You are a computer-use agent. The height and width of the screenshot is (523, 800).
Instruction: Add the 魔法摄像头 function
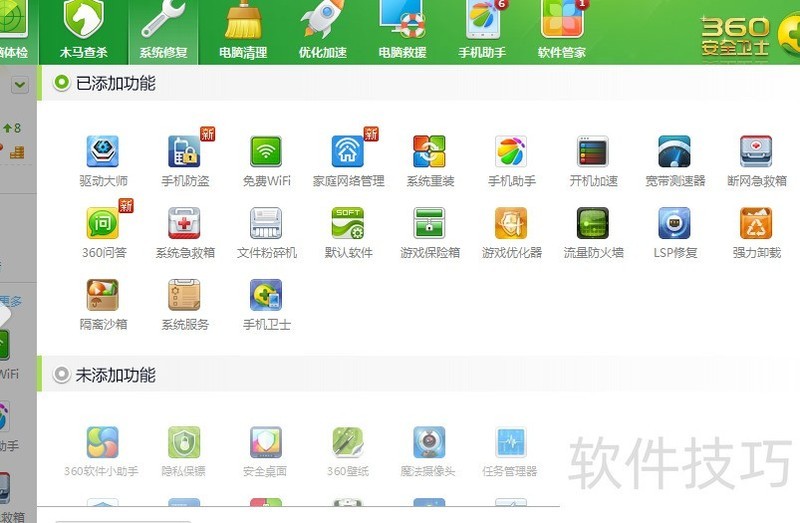(429, 452)
